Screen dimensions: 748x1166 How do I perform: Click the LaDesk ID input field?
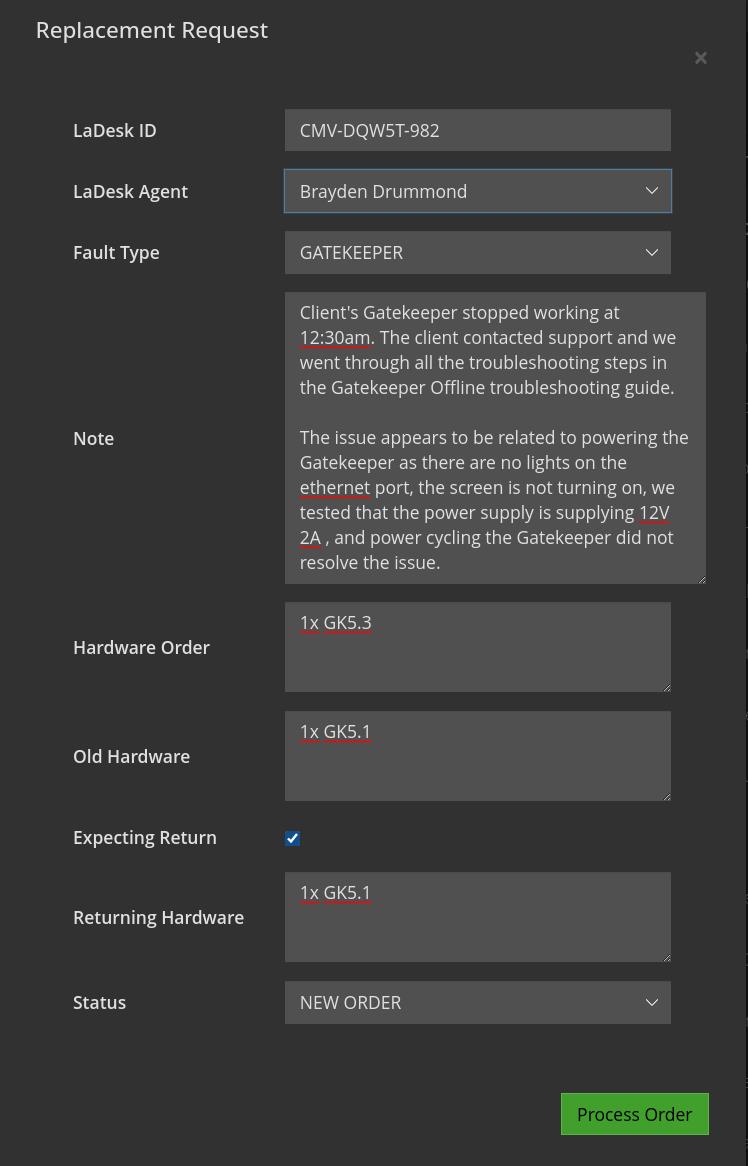[477, 130]
